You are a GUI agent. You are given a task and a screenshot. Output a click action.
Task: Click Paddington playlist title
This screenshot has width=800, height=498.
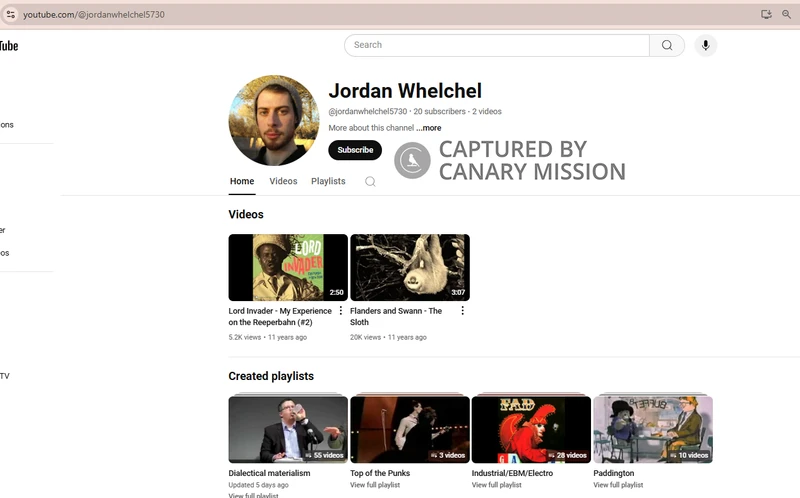[x=614, y=473]
